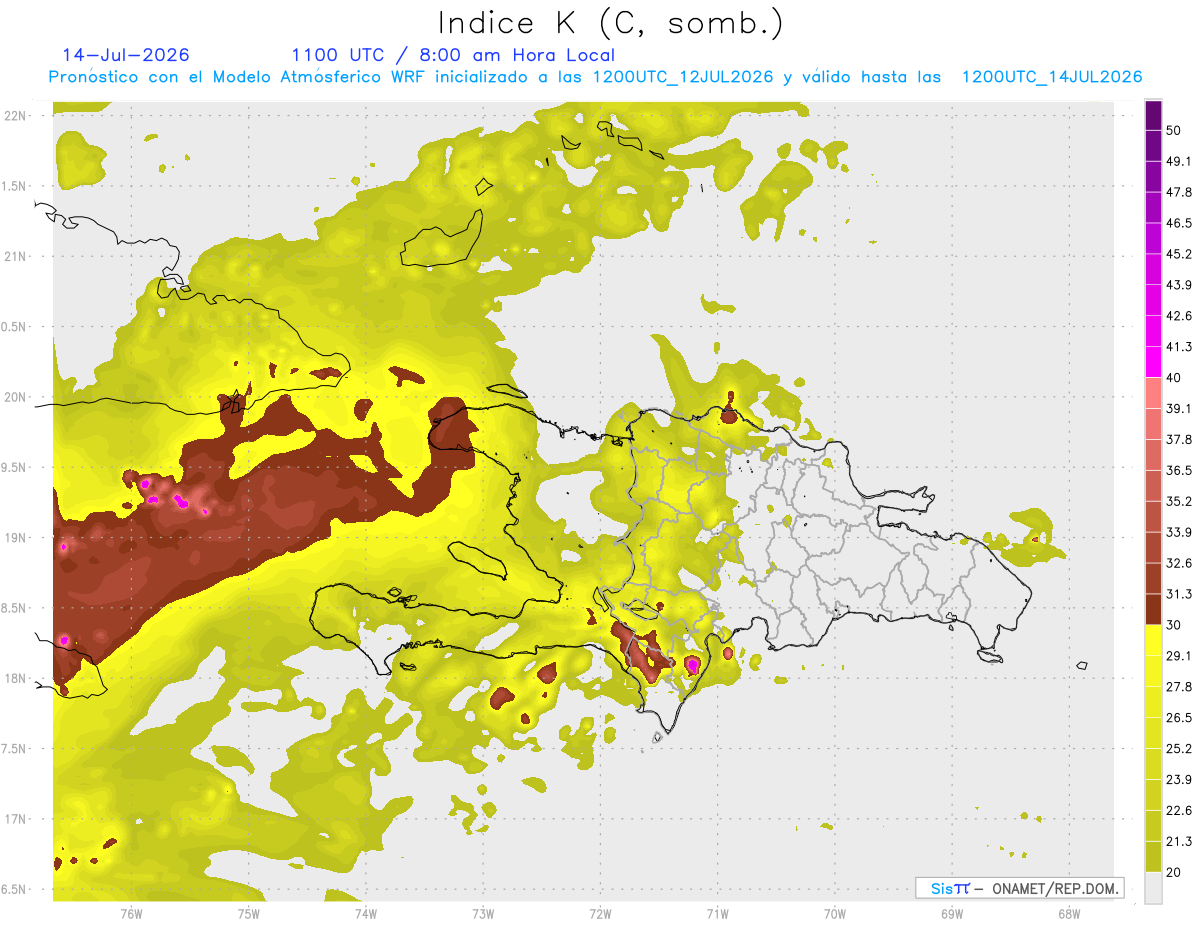This screenshot has height=927, width=1200.
Task: Click the colorbar value 27.8
Action: pyautogui.click(x=1179, y=686)
